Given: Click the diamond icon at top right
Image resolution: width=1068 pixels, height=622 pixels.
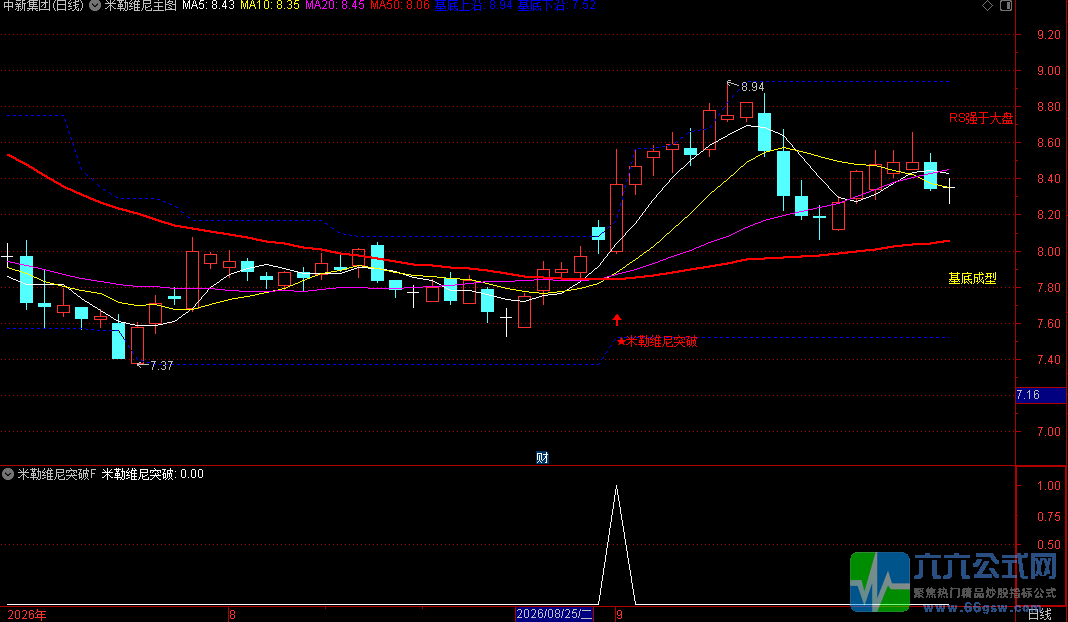Looking at the screenshot, I should [x=987, y=5].
